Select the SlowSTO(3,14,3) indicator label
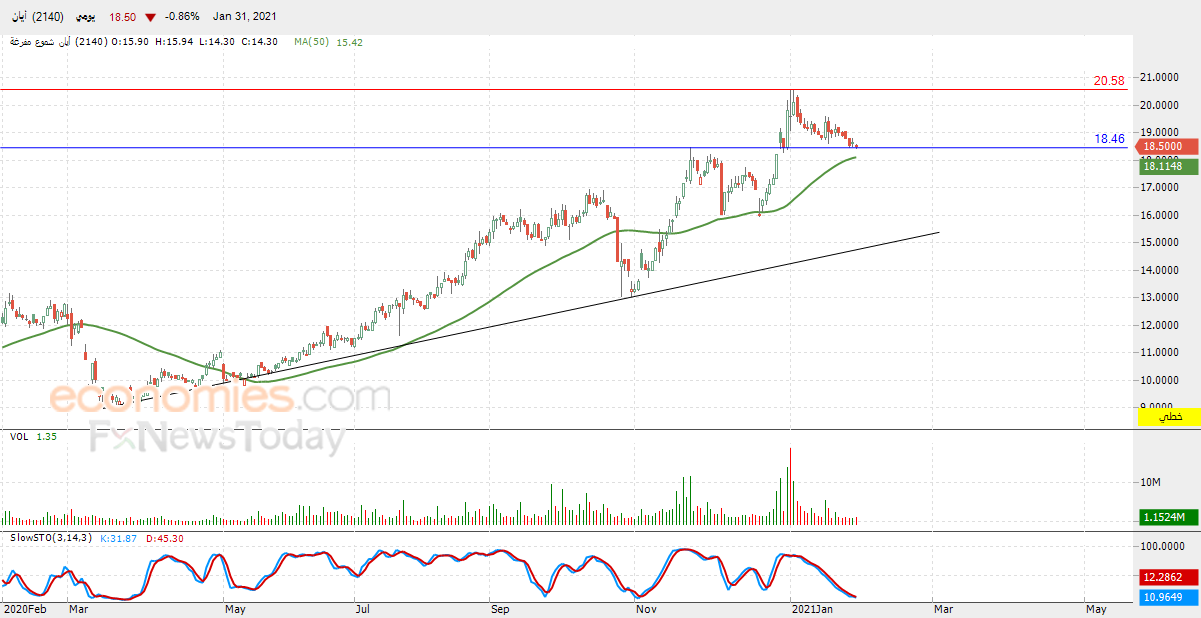 pos(50,538)
